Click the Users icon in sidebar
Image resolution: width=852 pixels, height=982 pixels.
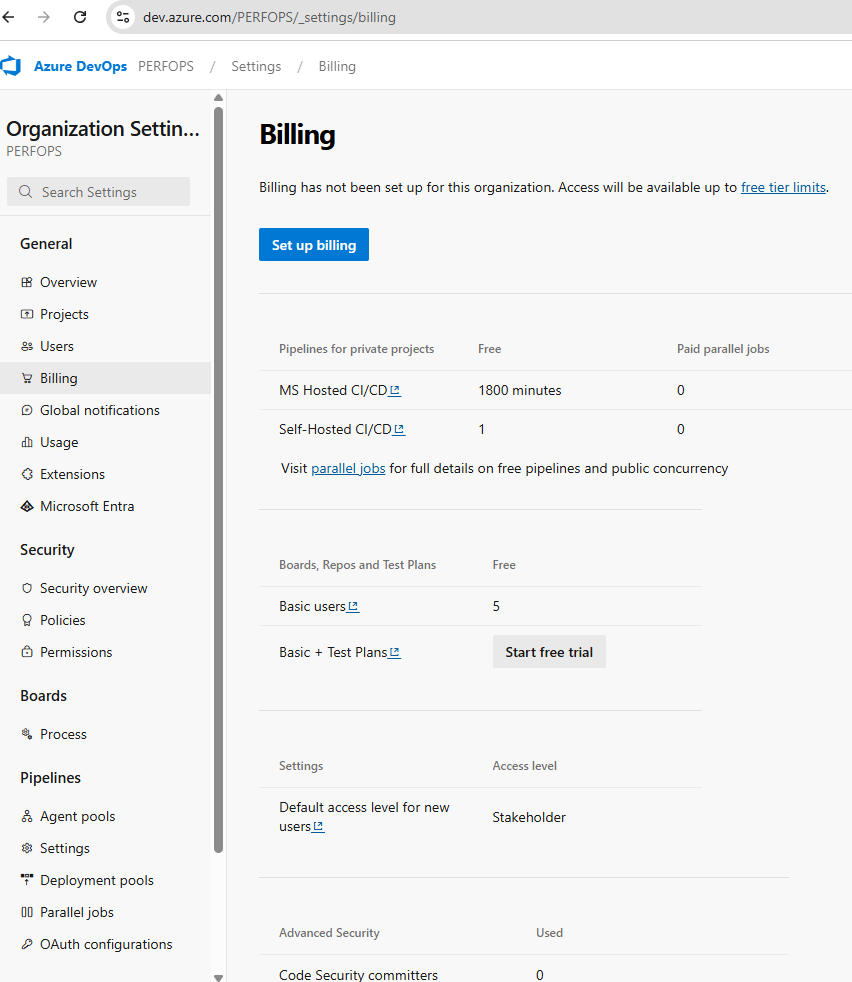pos(26,346)
